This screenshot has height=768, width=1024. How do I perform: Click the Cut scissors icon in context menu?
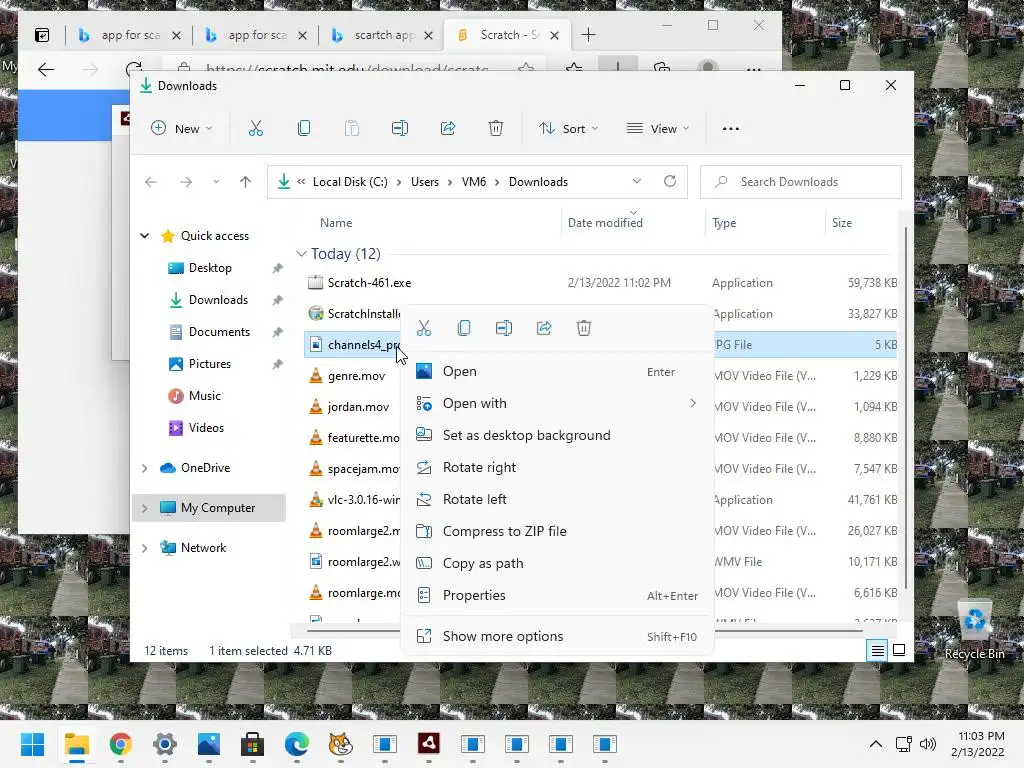click(x=424, y=328)
